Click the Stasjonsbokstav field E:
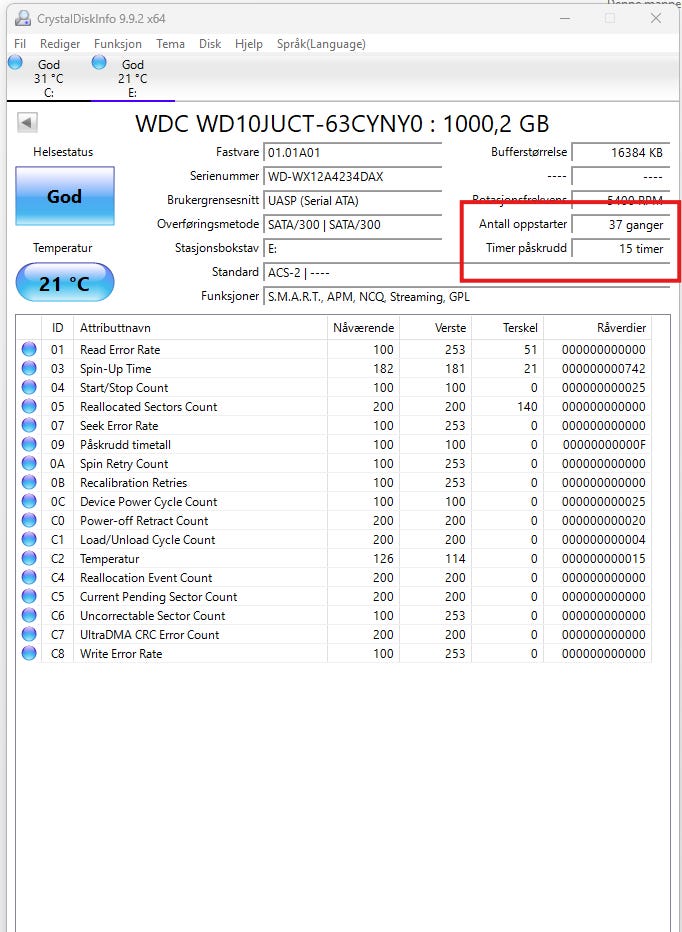 click(352, 249)
